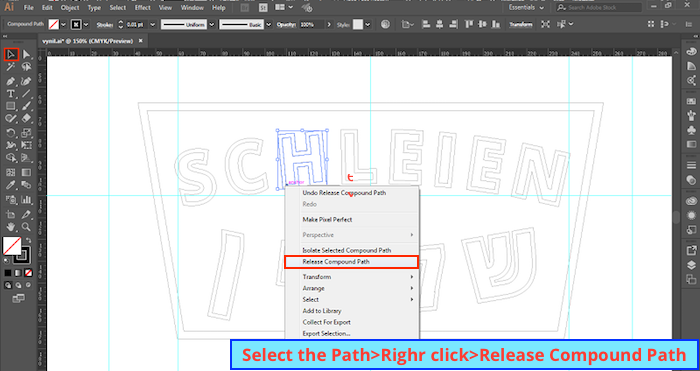The height and width of the screenshot is (371, 700).
Task: Select the Eraser tool
Action: (x=26, y=118)
